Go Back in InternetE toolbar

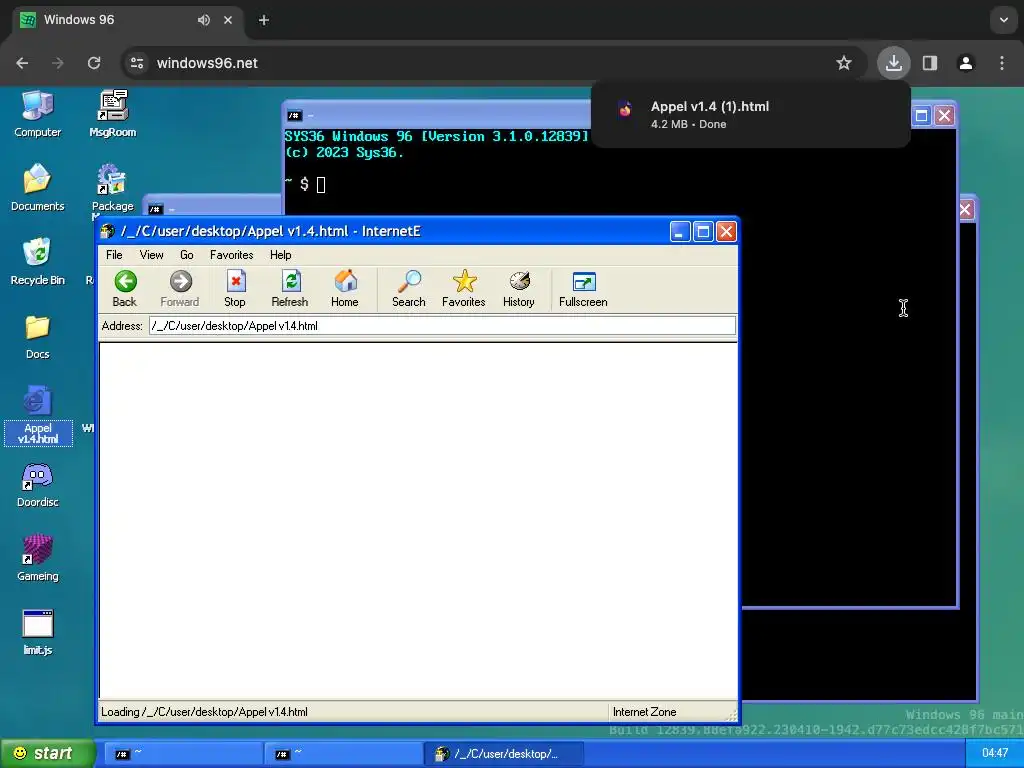(125, 289)
